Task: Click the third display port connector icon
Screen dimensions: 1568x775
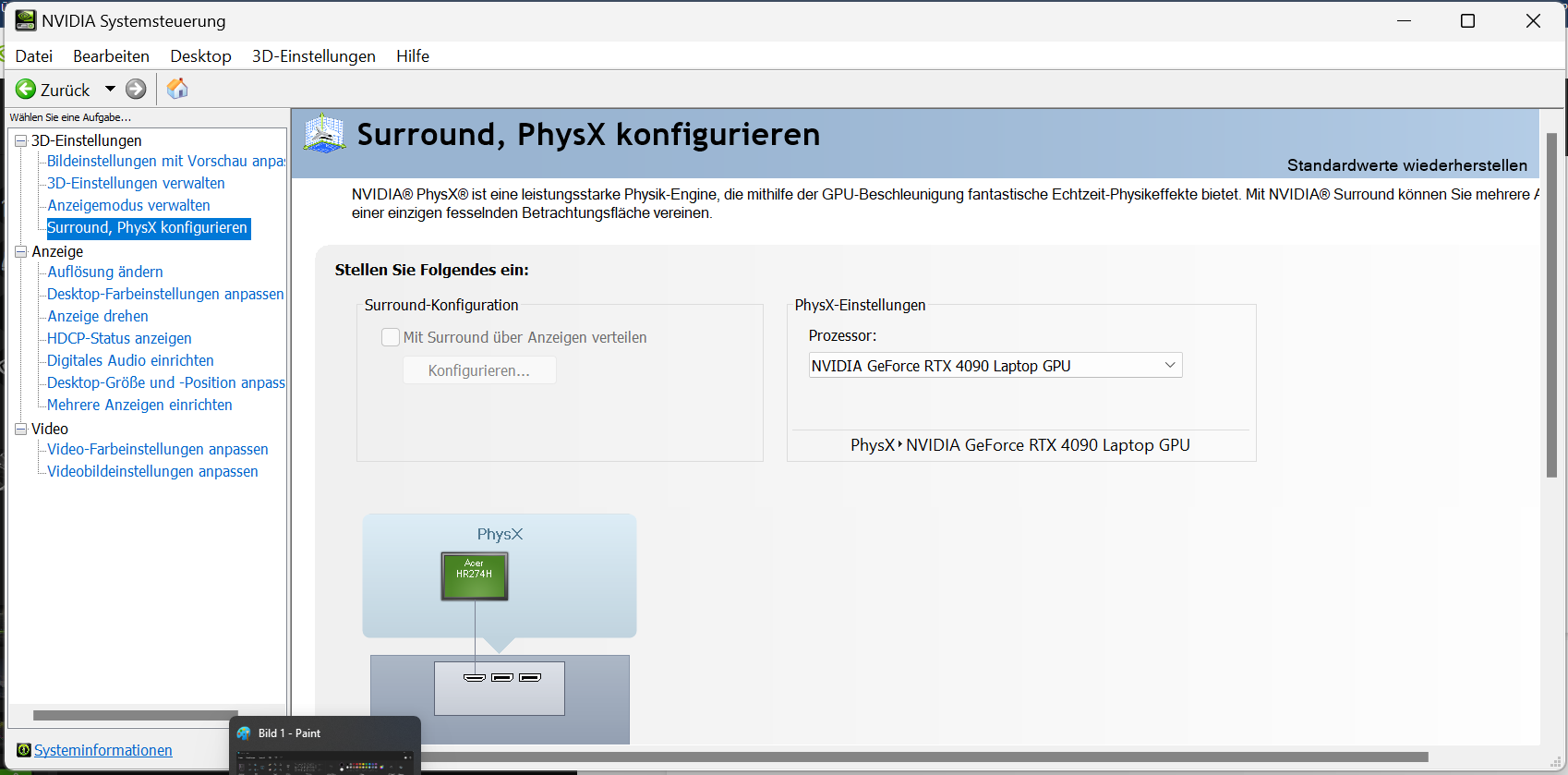Action: click(x=530, y=678)
